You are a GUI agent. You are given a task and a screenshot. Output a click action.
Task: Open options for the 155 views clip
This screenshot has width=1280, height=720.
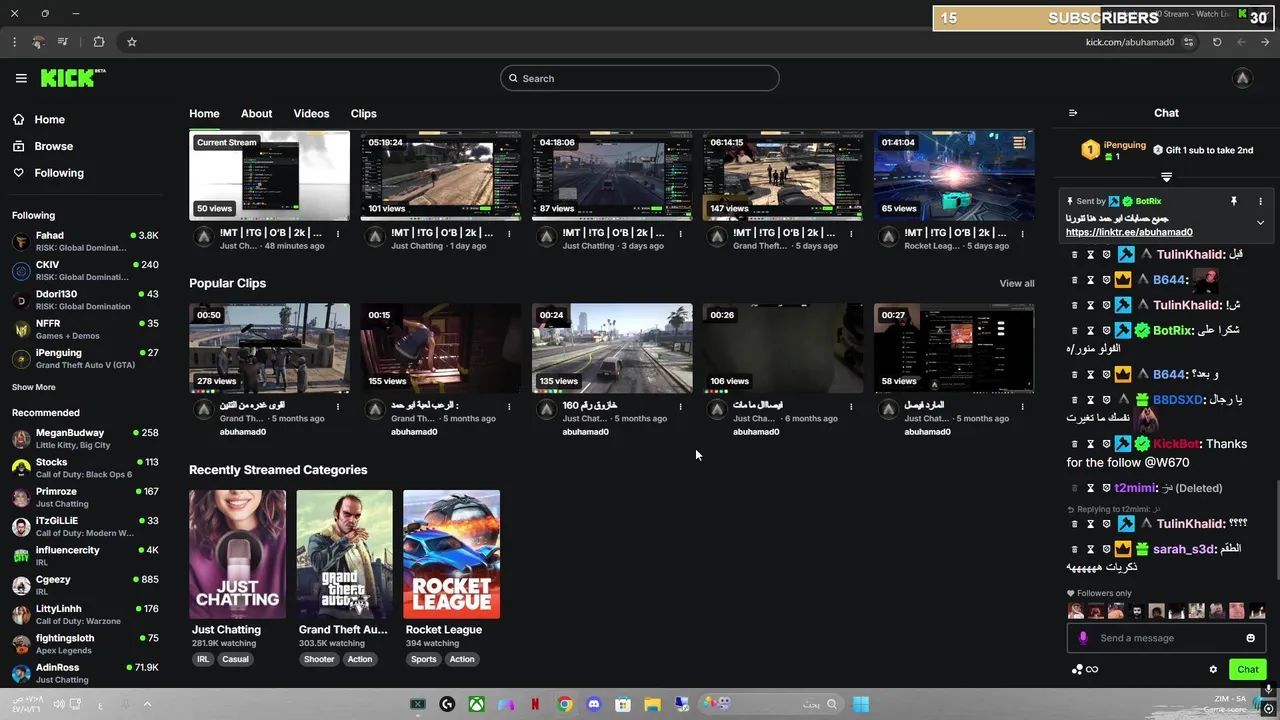tap(509, 406)
